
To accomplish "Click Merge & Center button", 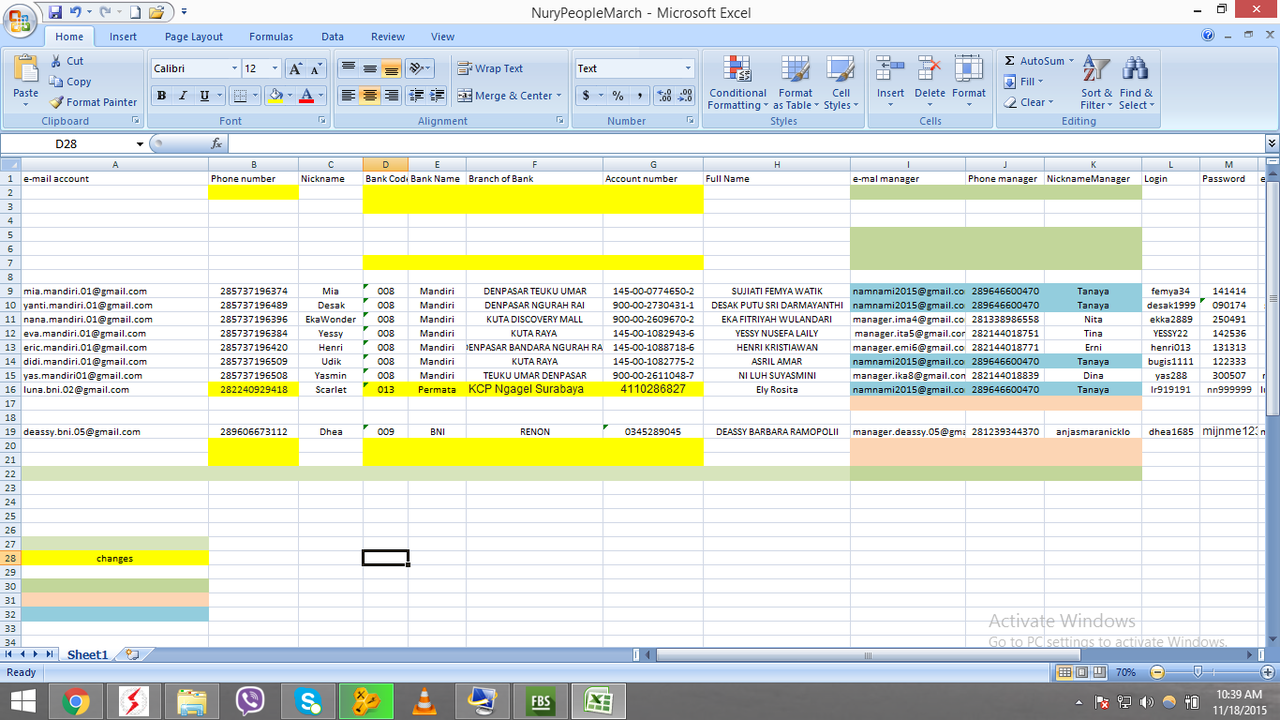I will pyautogui.click(x=506, y=96).
